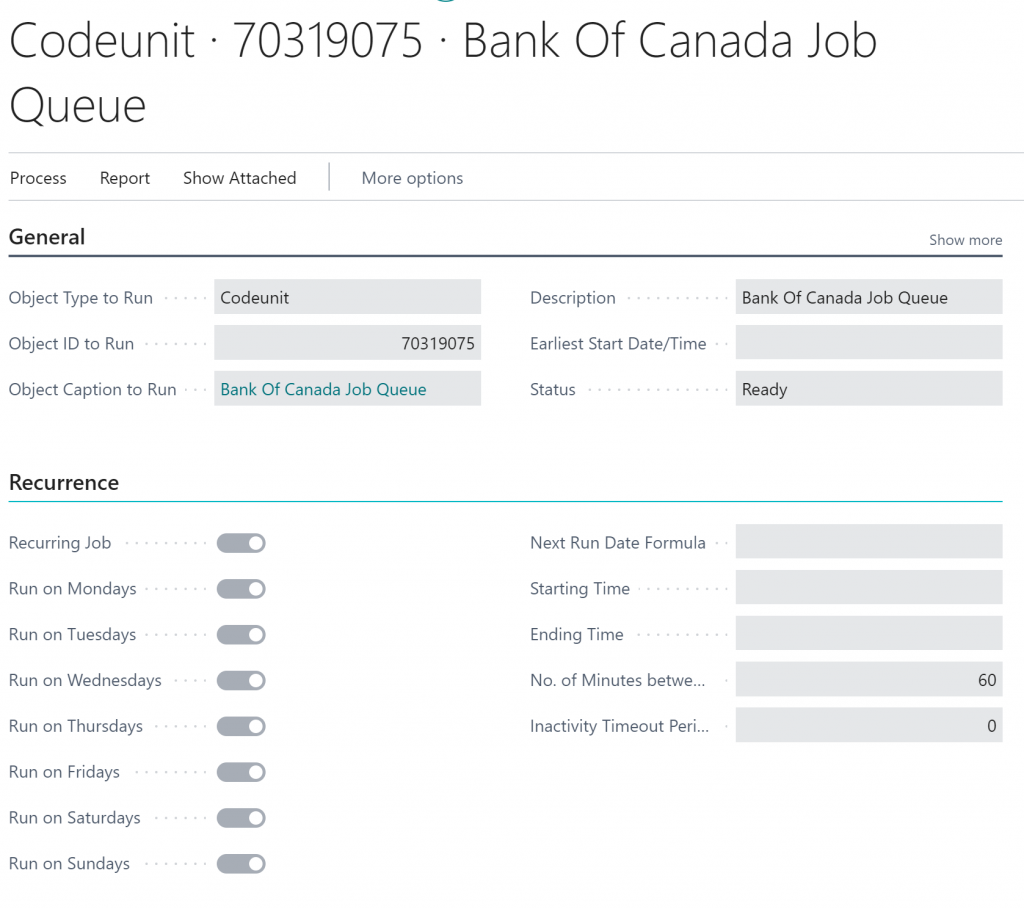1024x909 pixels.
Task: Click the Earliest Start Date/Time label
Action: pyautogui.click(x=618, y=343)
